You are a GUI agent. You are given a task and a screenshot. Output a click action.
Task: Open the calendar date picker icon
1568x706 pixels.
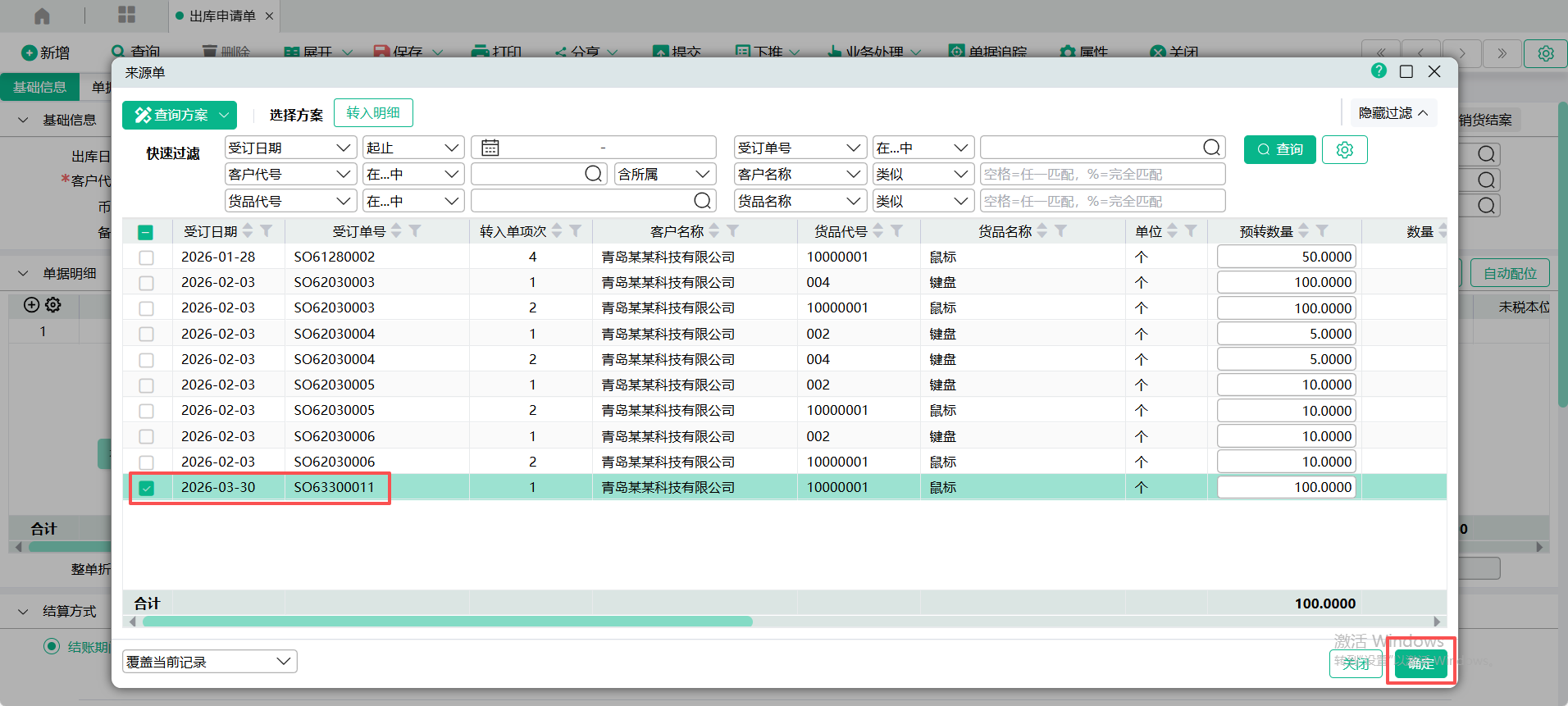490,148
